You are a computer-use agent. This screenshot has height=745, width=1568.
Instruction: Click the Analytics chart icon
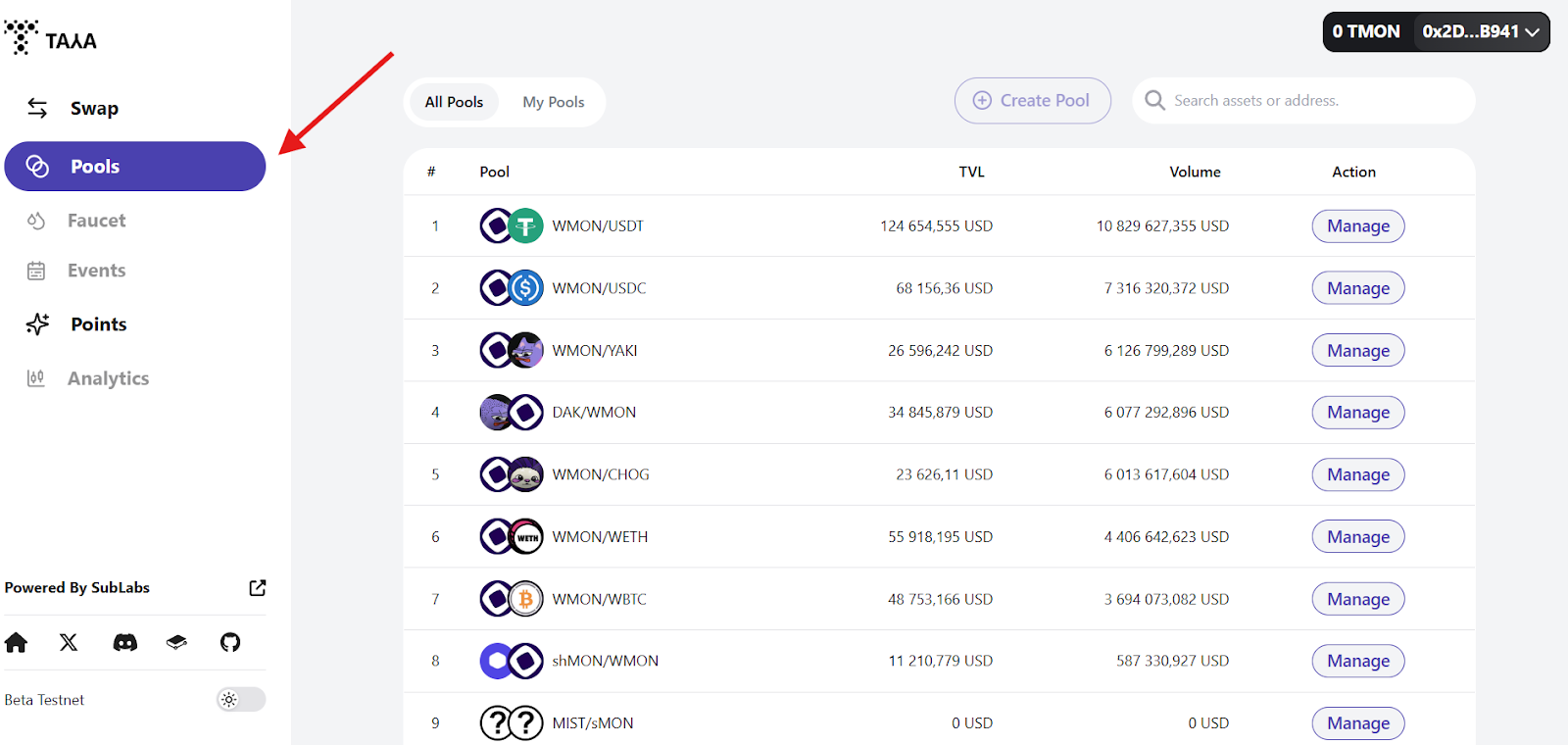pos(36,378)
